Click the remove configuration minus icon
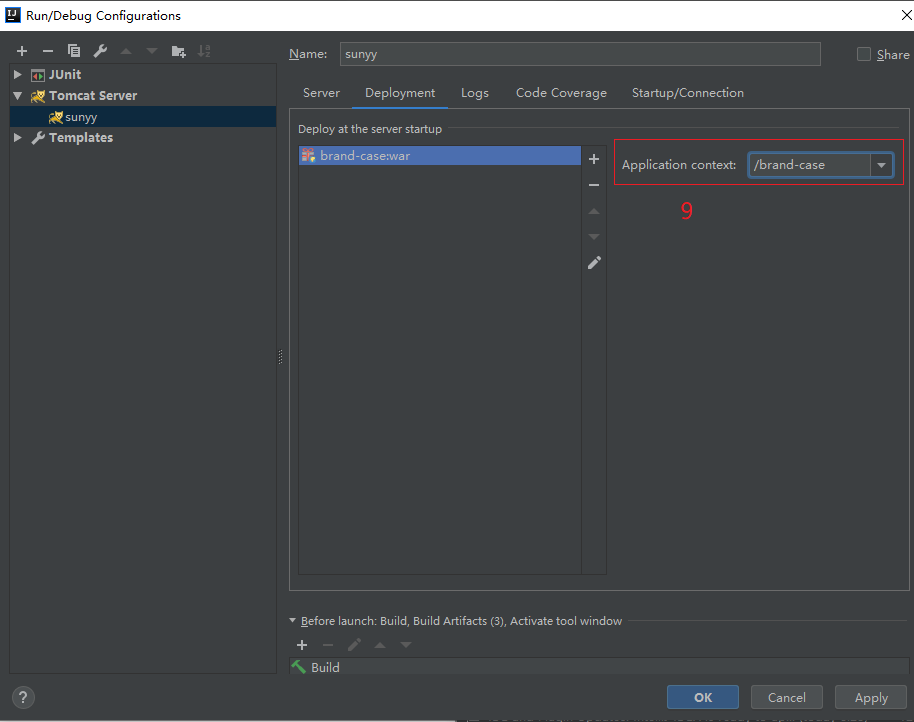This screenshot has width=914, height=722. pos(47,51)
